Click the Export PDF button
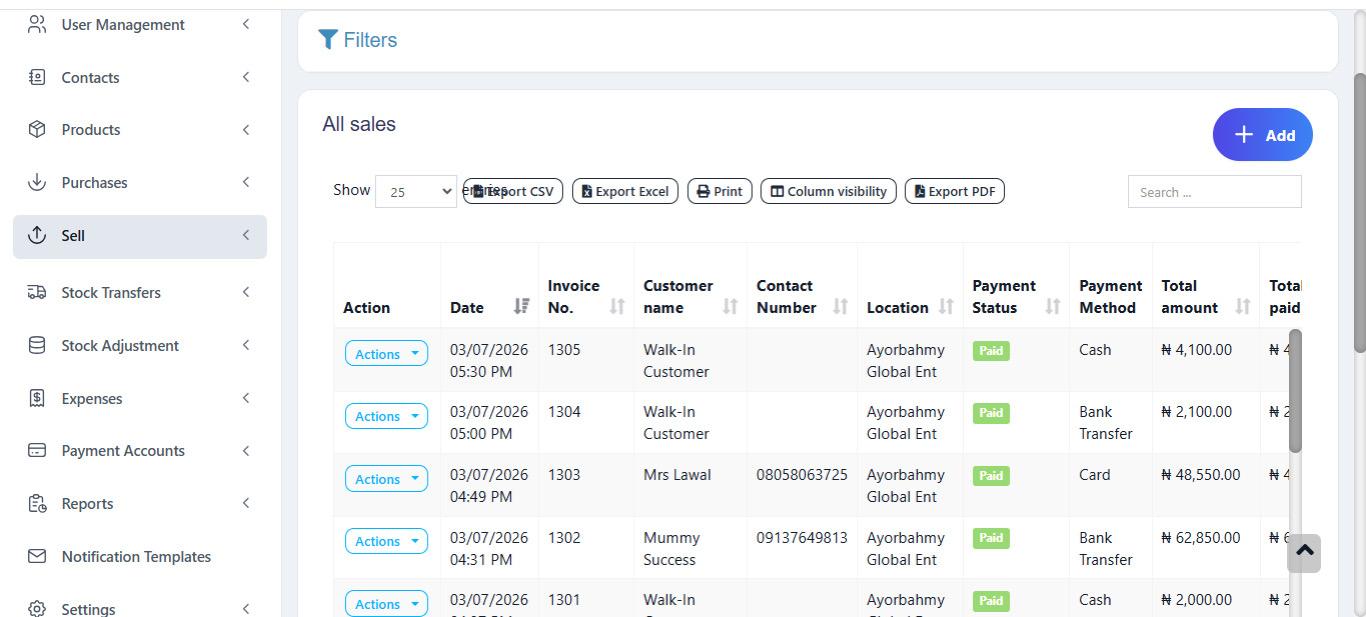The image size is (1366, 617). tap(955, 191)
